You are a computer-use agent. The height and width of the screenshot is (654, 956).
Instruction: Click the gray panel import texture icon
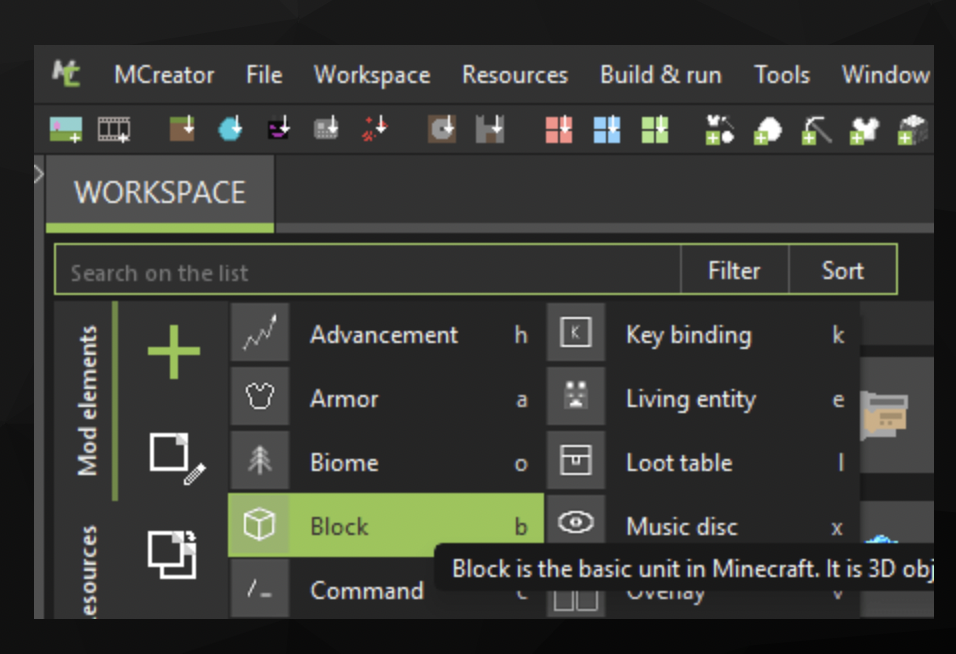[326, 129]
